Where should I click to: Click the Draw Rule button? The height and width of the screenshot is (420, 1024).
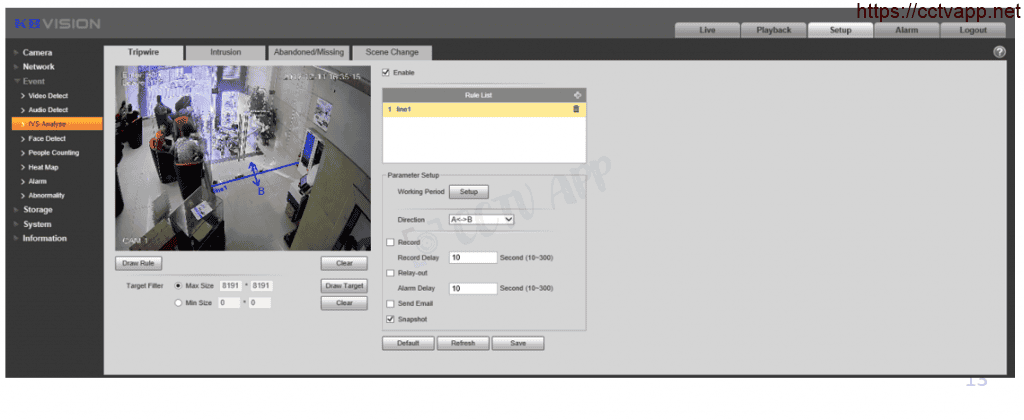[138, 264]
